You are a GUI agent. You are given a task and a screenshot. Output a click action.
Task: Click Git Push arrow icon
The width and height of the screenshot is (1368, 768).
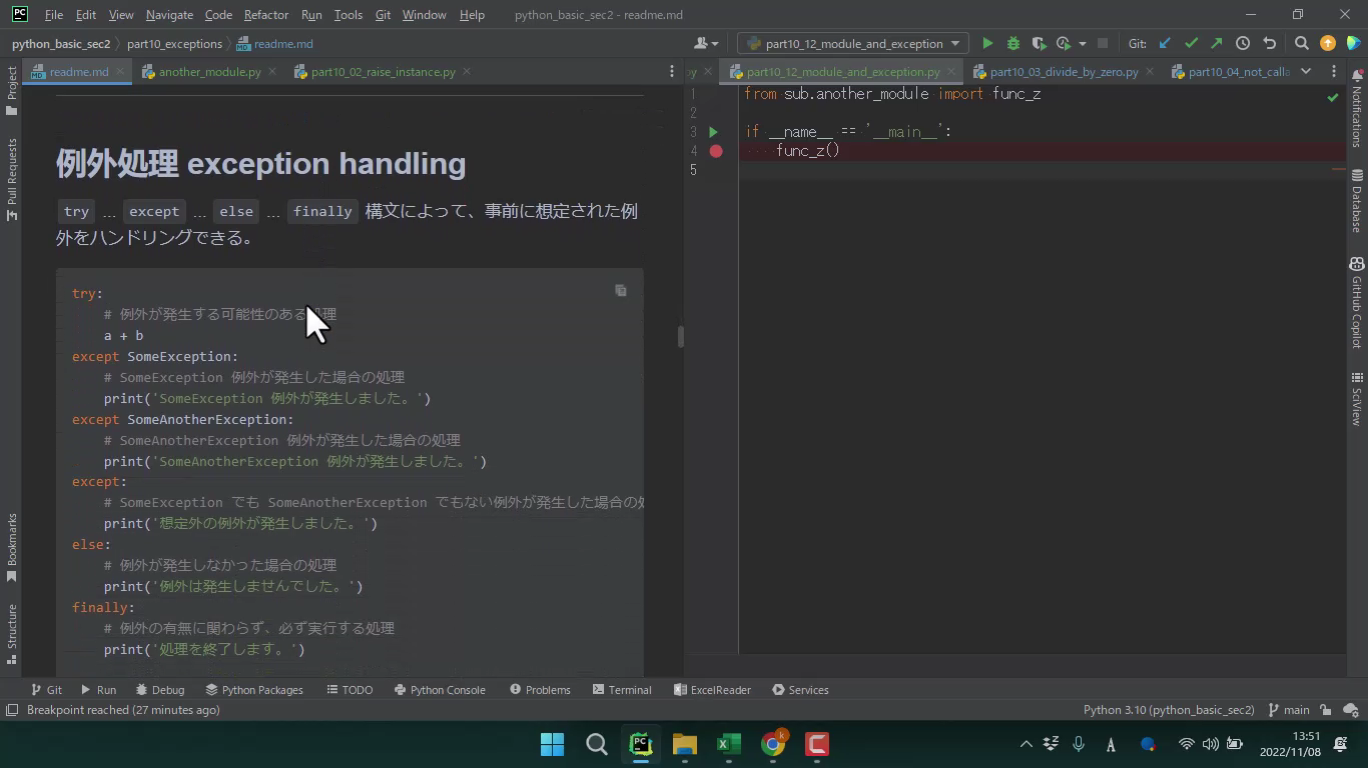(1216, 43)
